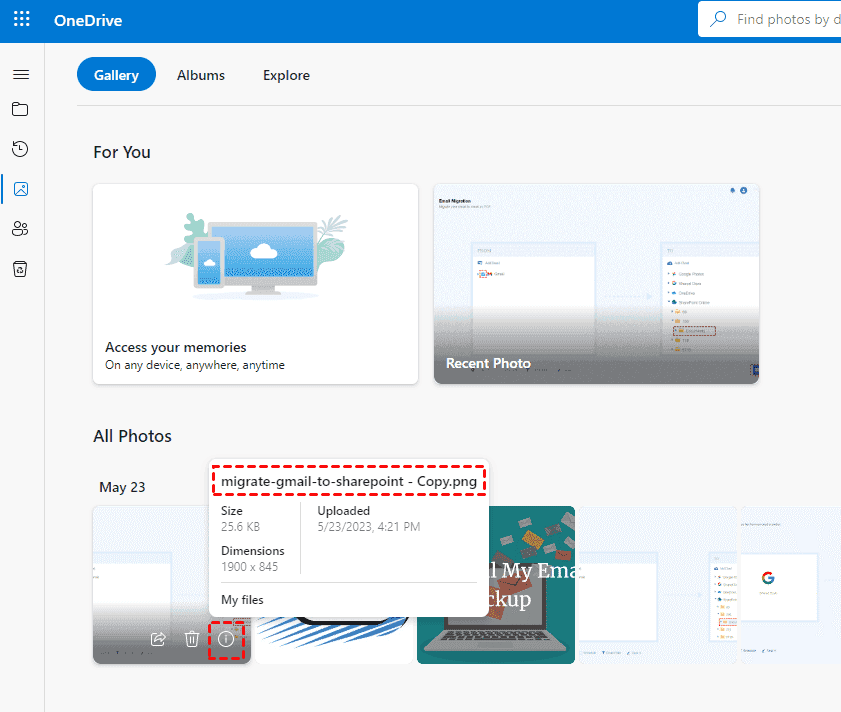This screenshot has width=841, height=712.
Task: Open the Google logo screenshot thumbnail
Action: [791, 585]
